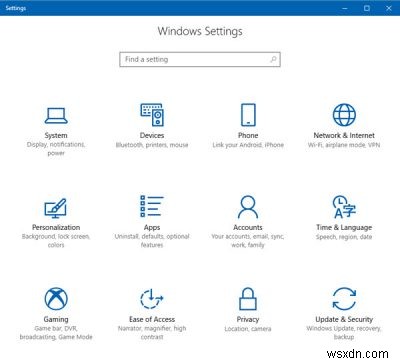
Task: Click 'Bluetooth, printers, mouse' description
Action: tap(152, 145)
